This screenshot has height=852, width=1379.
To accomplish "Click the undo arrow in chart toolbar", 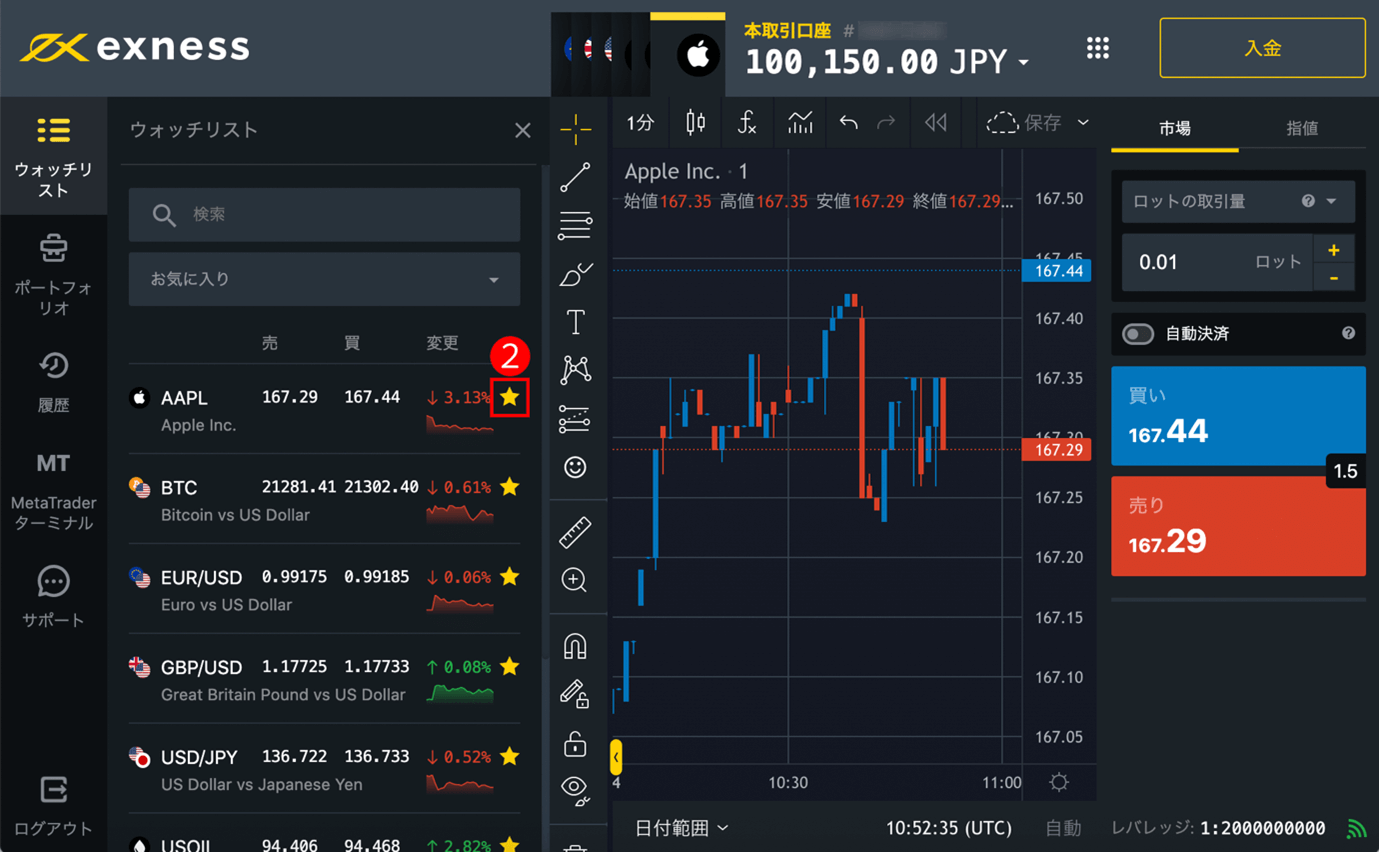I will (848, 123).
